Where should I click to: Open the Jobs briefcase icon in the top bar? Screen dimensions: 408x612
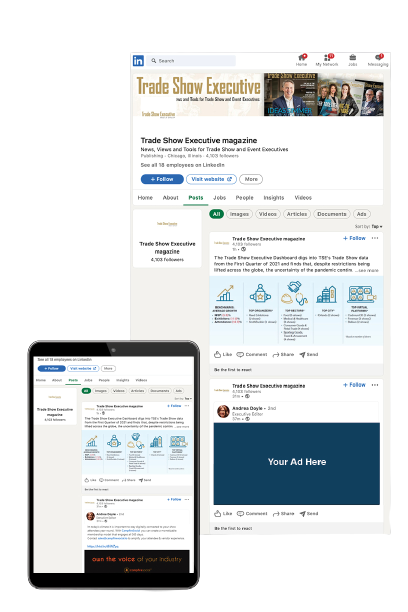click(x=353, y=60)
